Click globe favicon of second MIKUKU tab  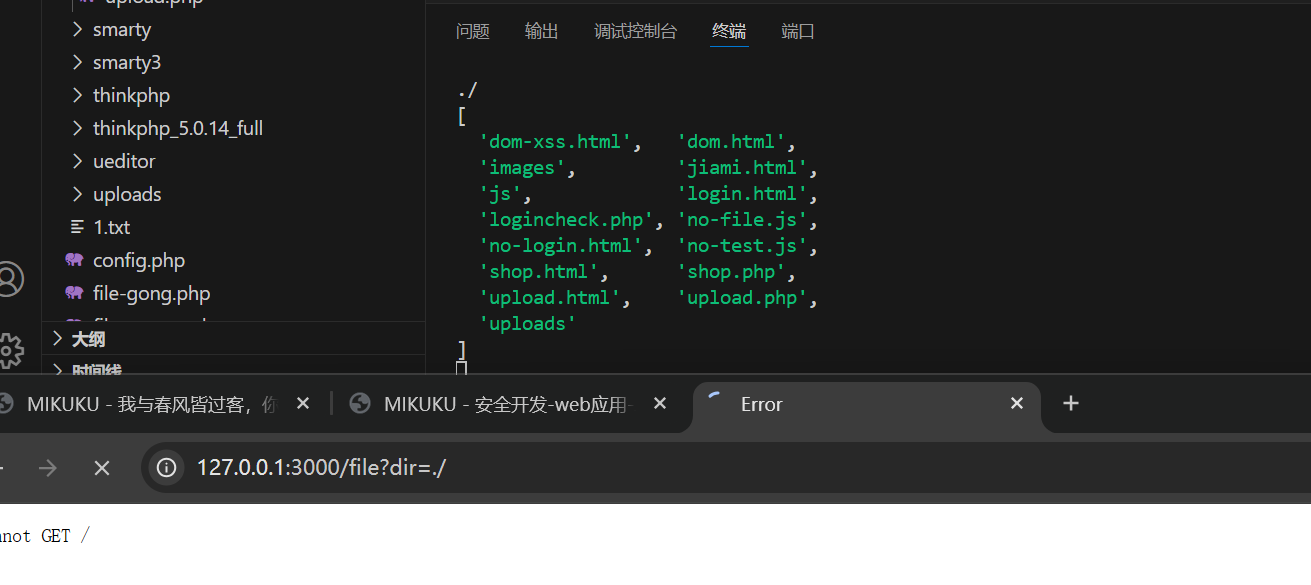[x=360, y=403]
